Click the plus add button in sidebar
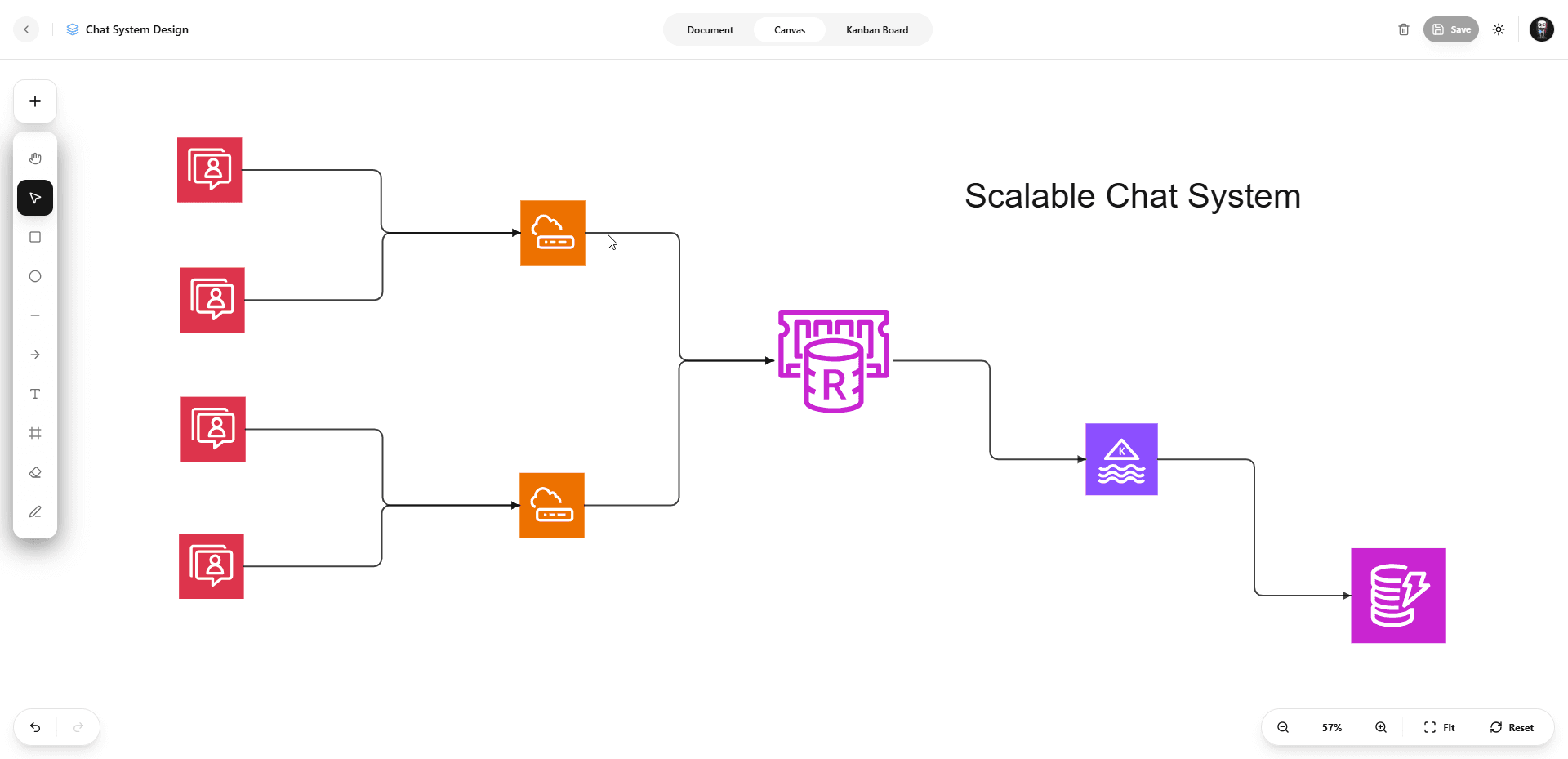Viewport: 1568px width, 759px height. [x=35, y=101]
